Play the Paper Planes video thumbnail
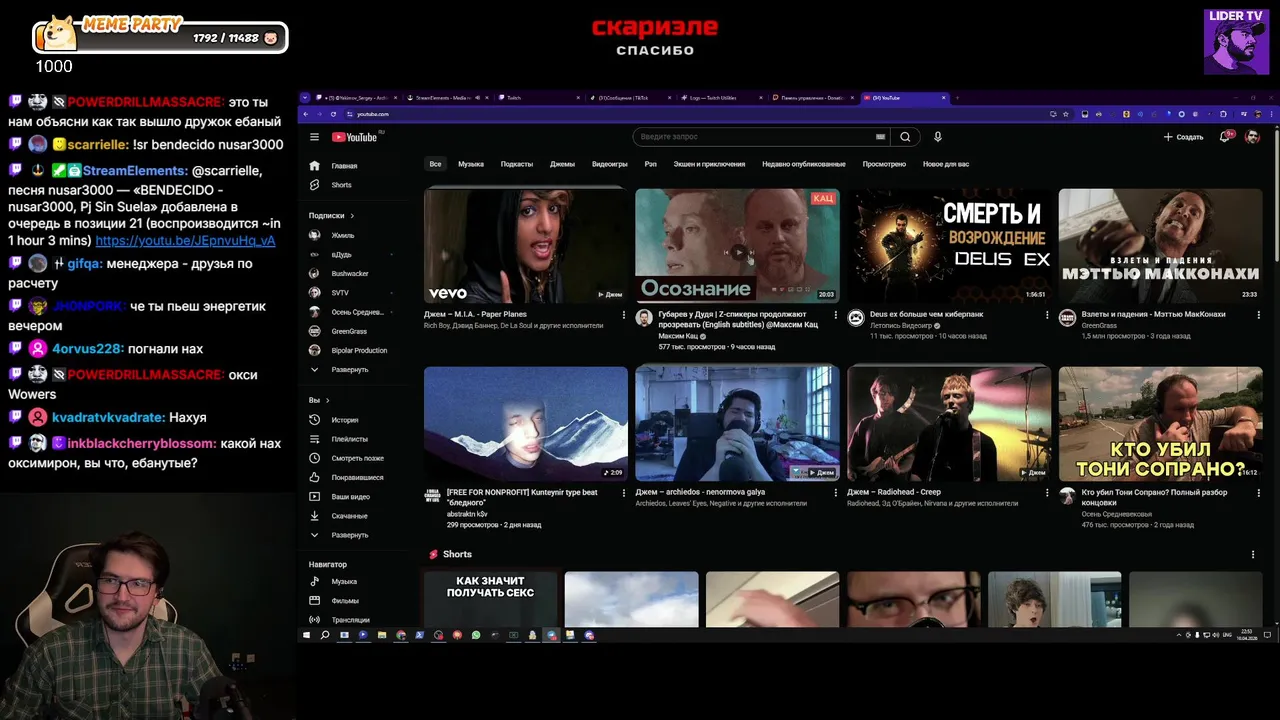The image size is (1280, 720). point(526,246)
